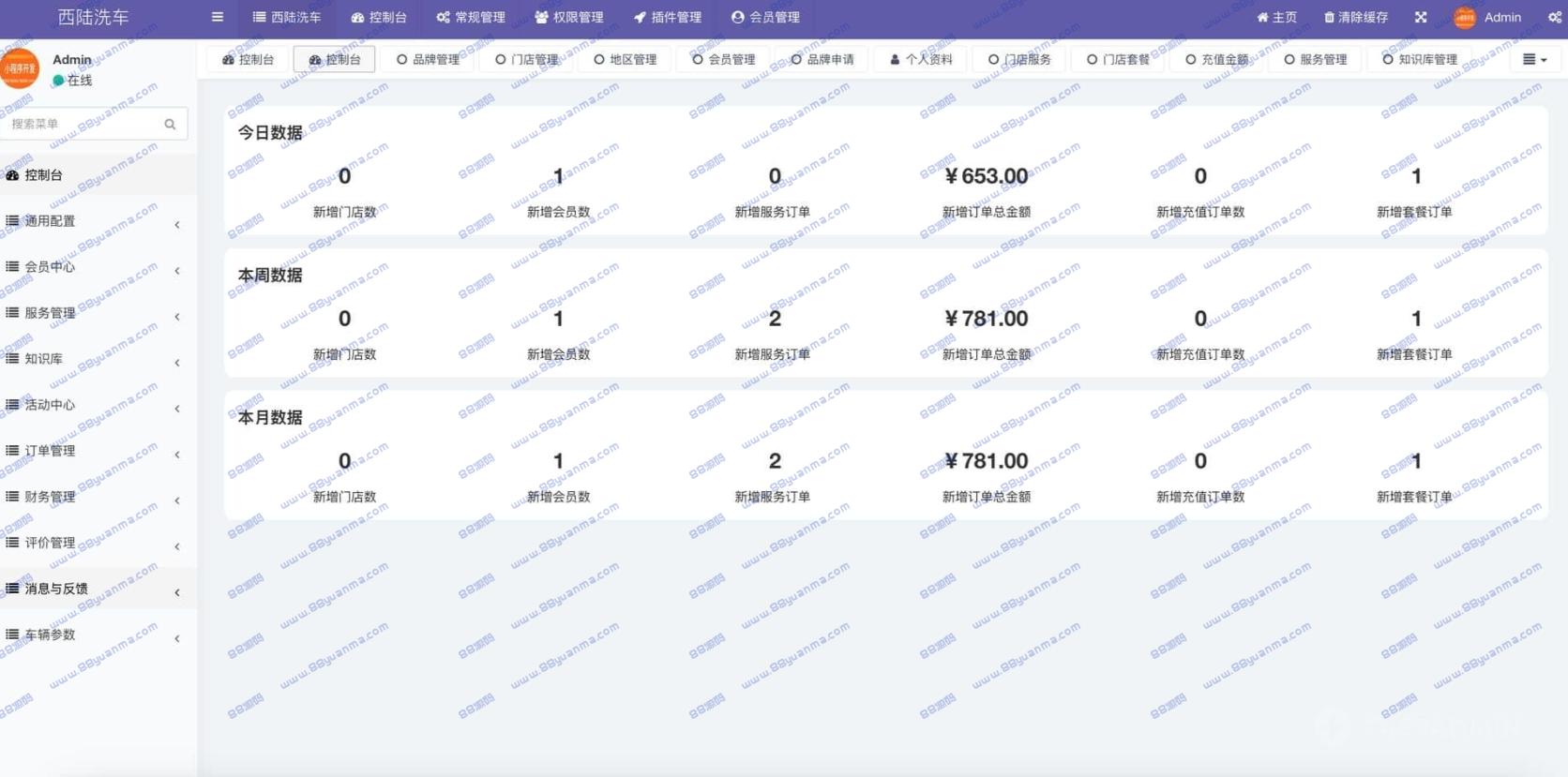Image resolution: width=1568 pixels, height=777 pixels.
Task: Click the 搜索菜单 search field
Action: 83,124
